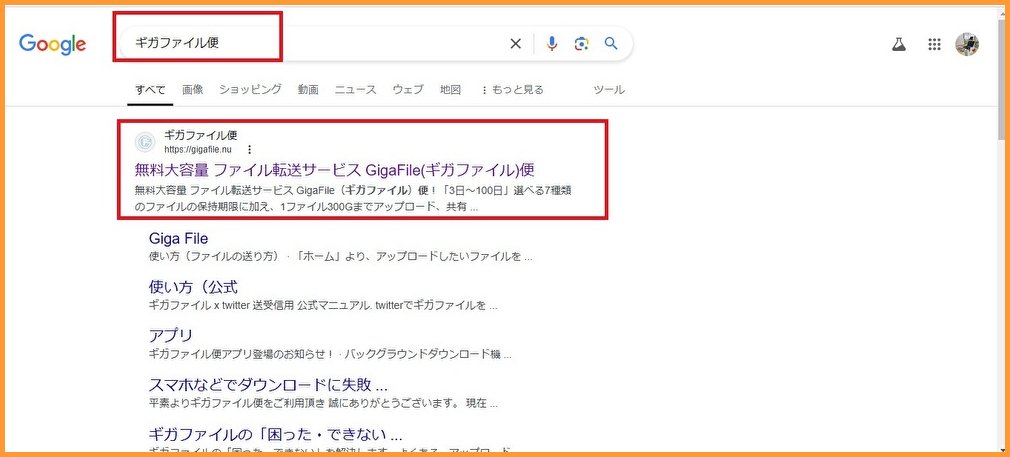Screen dimensions: 1010x457
Task: Switch to the 動画 tab
Action: pos(308,90)
